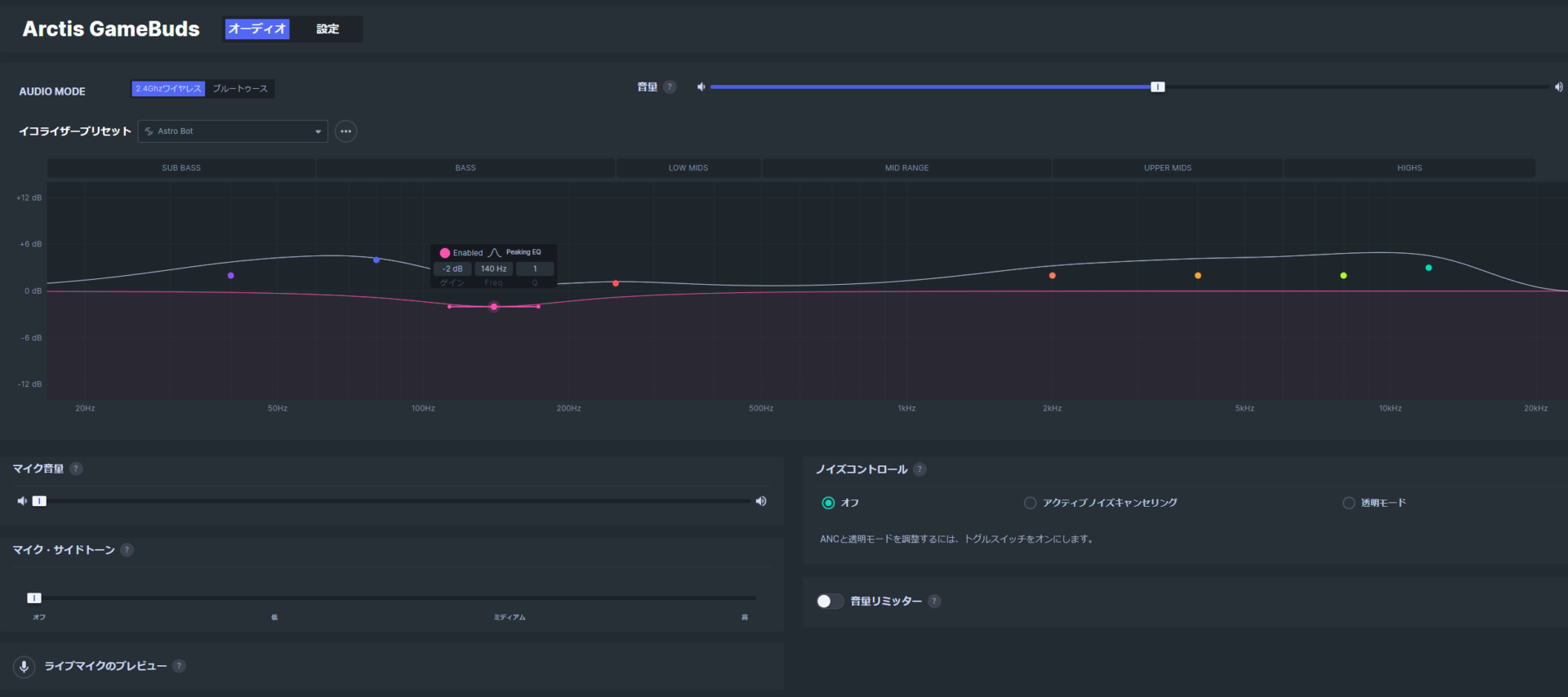The height and width of the screenshot is (697, 1568).
Task: Select the アクティブノイズキャンセリング radio button
Action: [x=1030, y=503]
